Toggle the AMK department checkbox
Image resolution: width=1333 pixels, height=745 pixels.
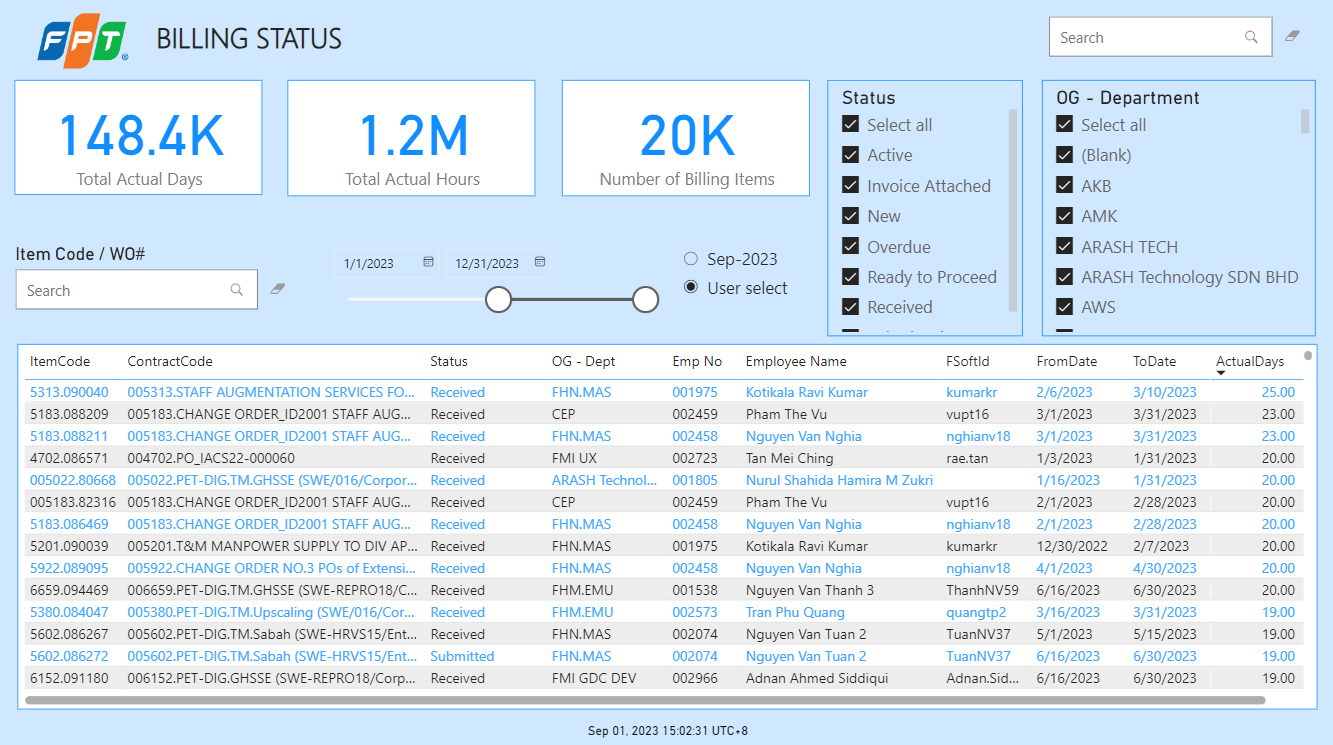click(x=1065, y=216)
